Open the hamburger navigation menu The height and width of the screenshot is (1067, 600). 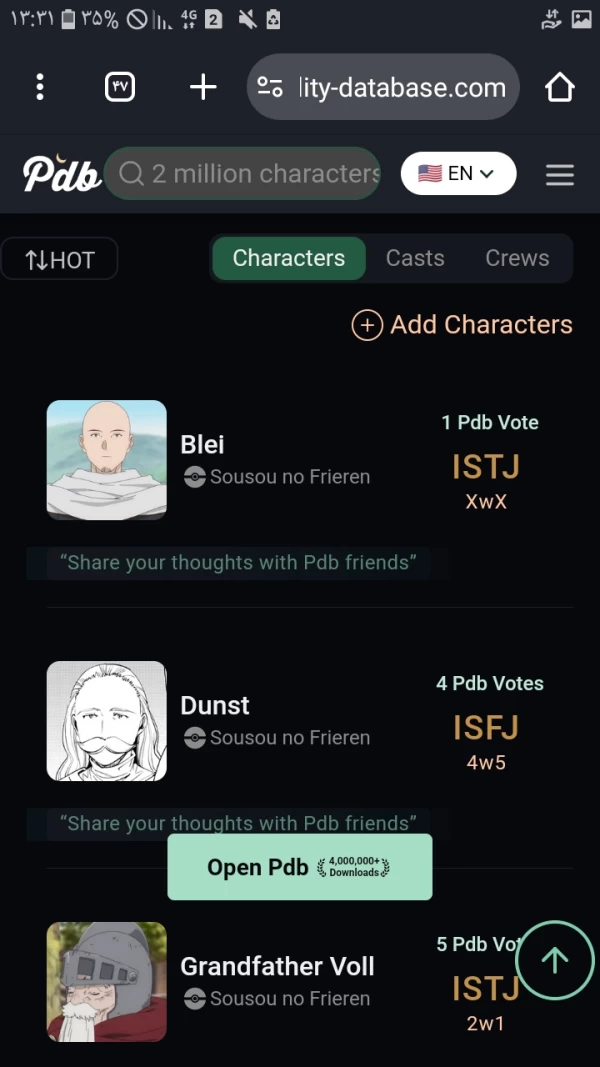point(560,175)
